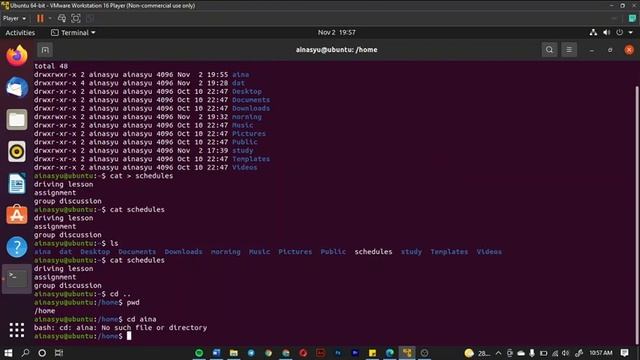Open the terminal hamburger menu
The width and height of the screenshot is (640, 360).
[569, 50]
